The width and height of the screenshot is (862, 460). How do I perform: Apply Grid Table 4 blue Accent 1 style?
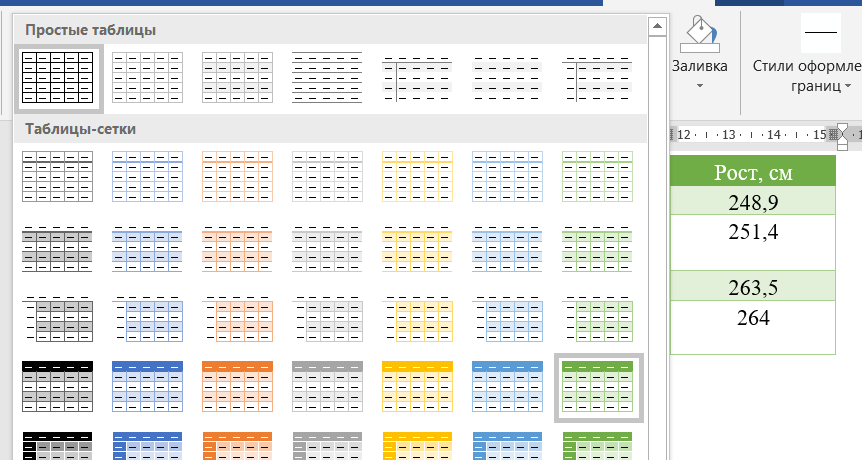tap(147, 386)
